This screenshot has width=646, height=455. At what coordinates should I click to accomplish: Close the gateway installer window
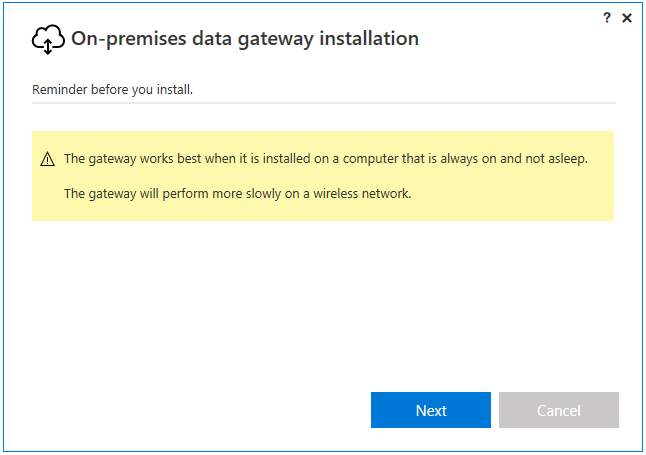pos(627,18)
